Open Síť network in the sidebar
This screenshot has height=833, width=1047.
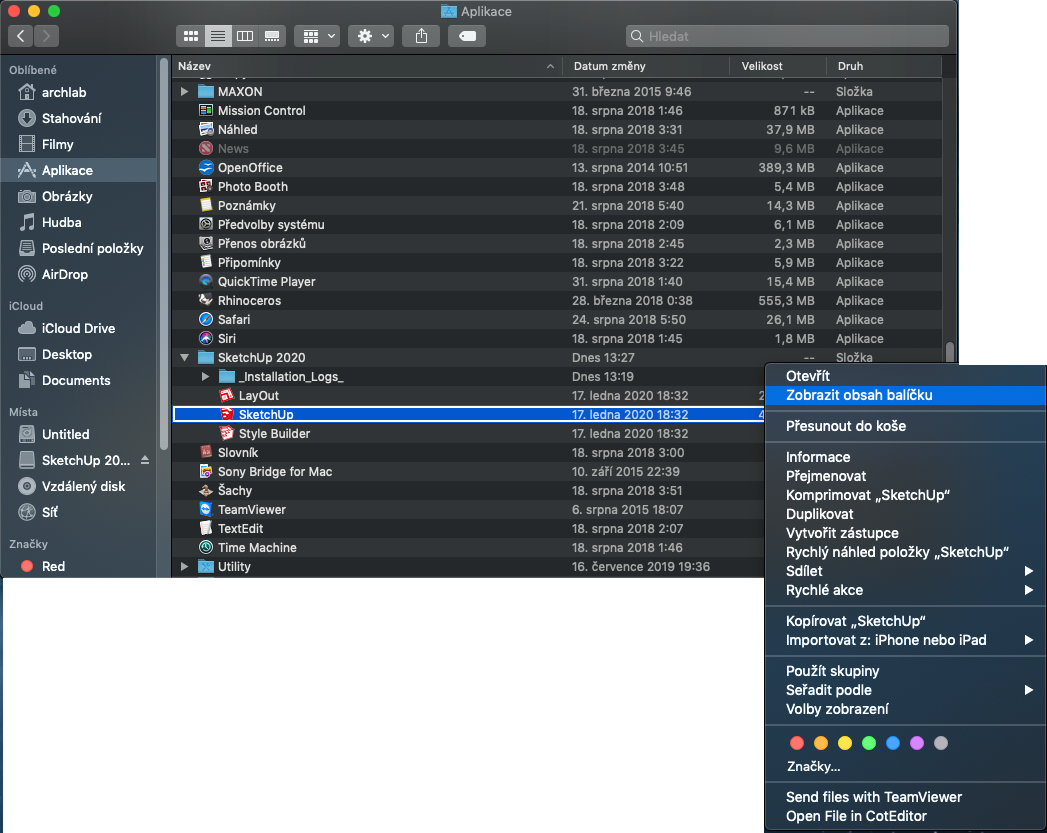[x=79, y=513]
